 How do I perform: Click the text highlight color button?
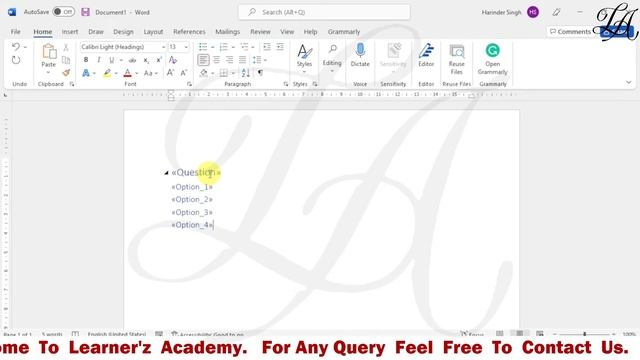[x=107, y=73]
